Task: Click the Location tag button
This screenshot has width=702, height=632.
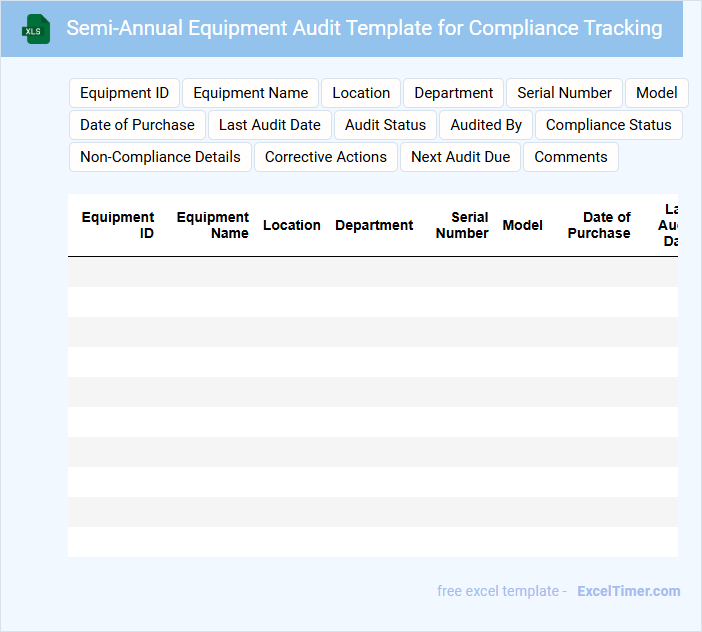Action: [361, 93]
